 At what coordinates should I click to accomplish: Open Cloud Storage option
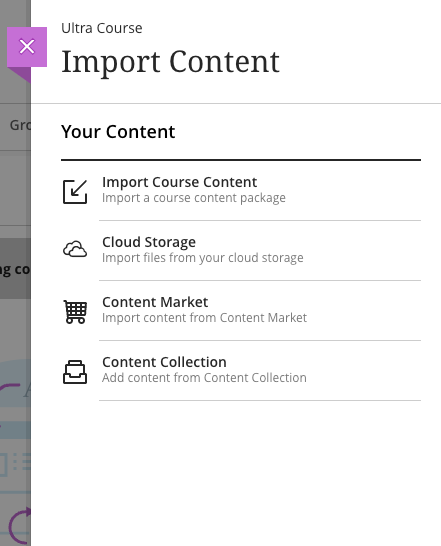[x=241, y=250]
